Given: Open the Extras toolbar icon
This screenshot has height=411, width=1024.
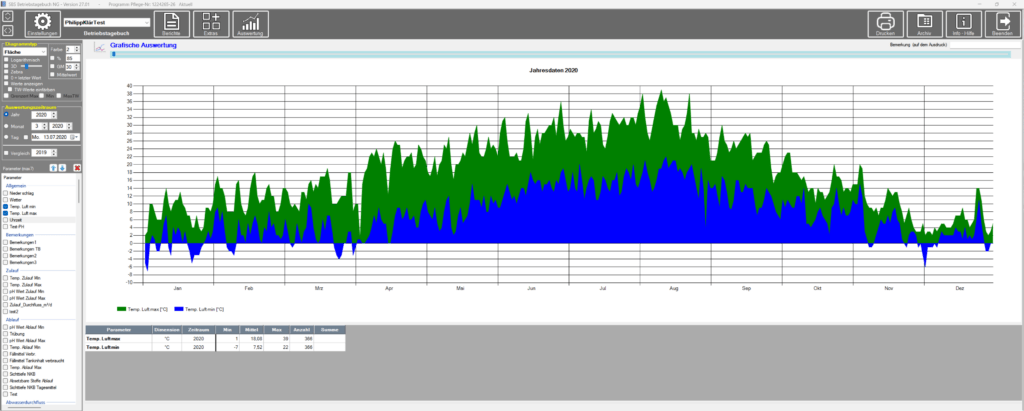Looking at the screenshot, I should (211, 24).
